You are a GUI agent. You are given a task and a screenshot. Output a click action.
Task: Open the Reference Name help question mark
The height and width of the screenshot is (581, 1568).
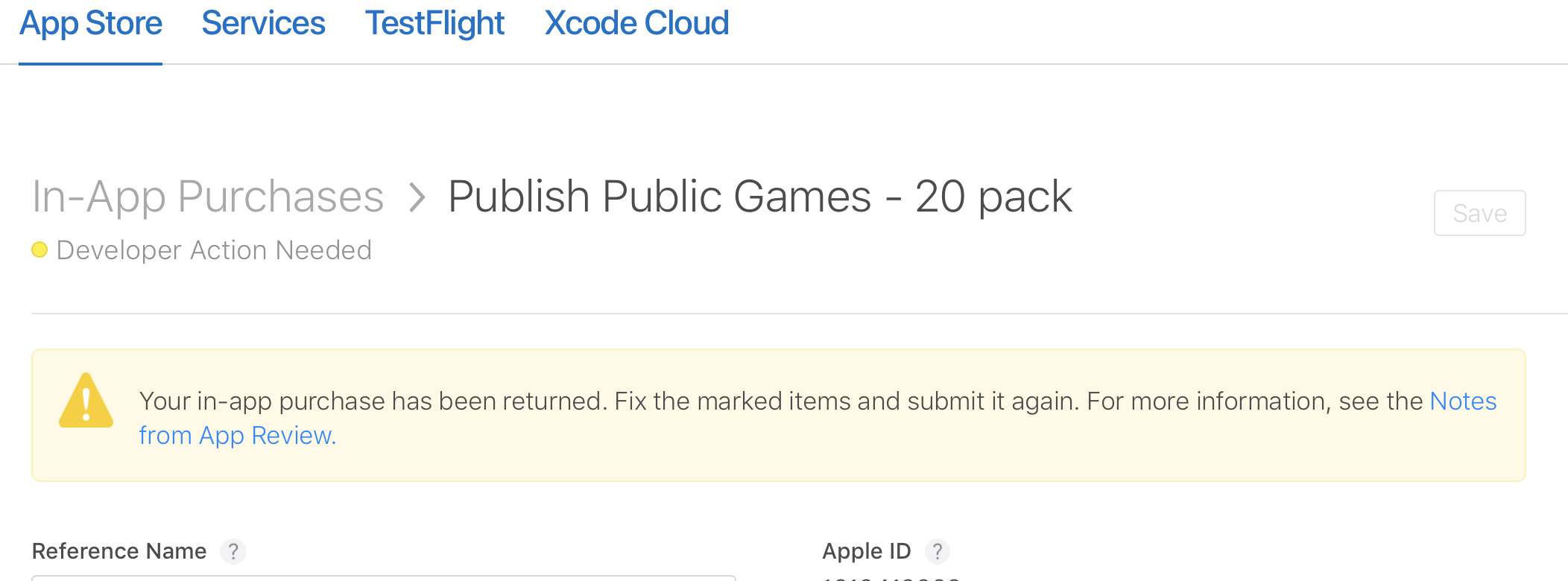pos(233,551)
